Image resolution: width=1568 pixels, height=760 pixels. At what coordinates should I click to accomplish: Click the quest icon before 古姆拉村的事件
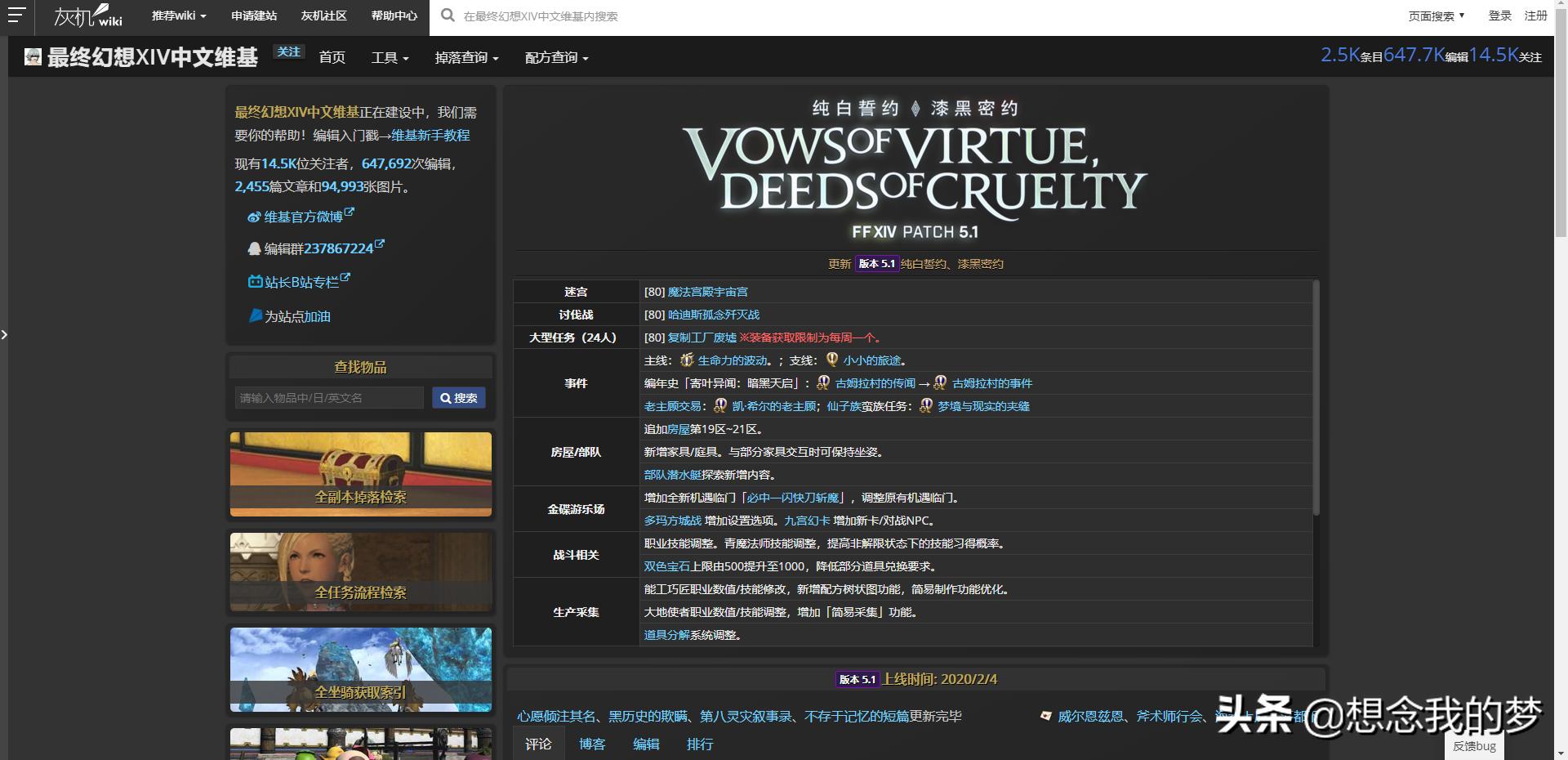tap(940, 382)
